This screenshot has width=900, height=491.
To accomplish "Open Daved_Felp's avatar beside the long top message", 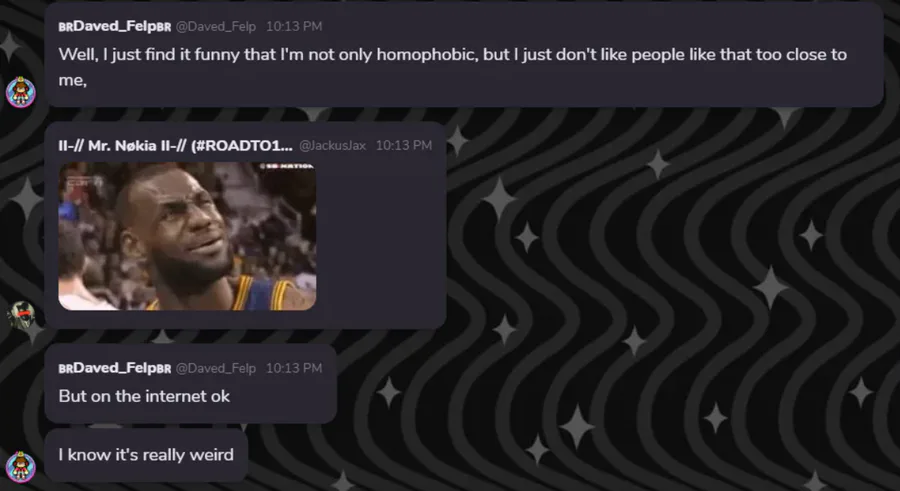I will coord(21,92).
